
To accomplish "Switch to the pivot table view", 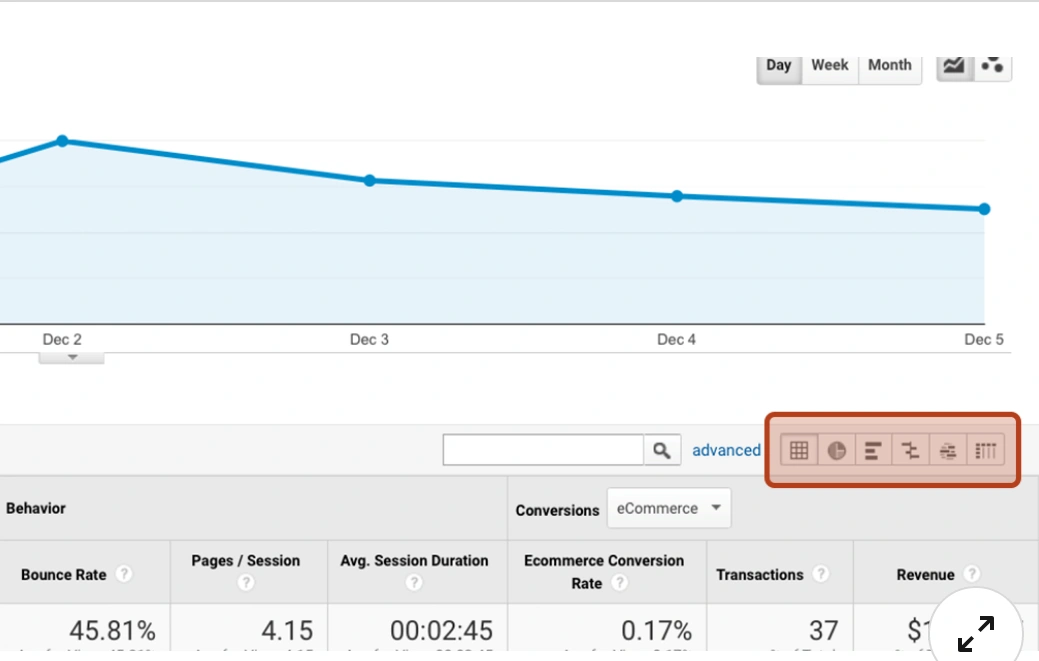I will click(984, 450).
